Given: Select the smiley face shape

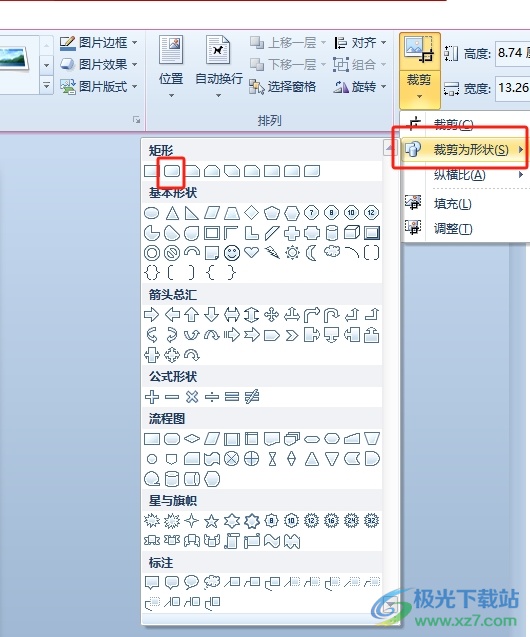Looking at the screenshot, I should [x=232, y=253].
